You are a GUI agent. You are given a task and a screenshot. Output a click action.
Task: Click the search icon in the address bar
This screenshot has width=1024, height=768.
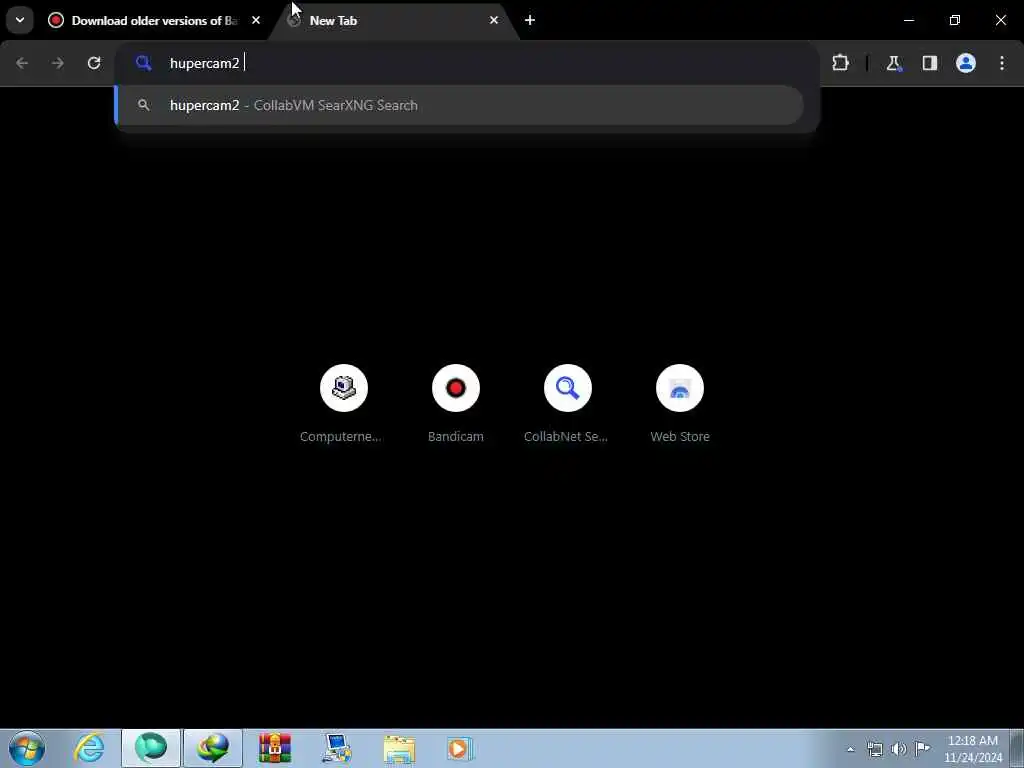click(143, 63)
